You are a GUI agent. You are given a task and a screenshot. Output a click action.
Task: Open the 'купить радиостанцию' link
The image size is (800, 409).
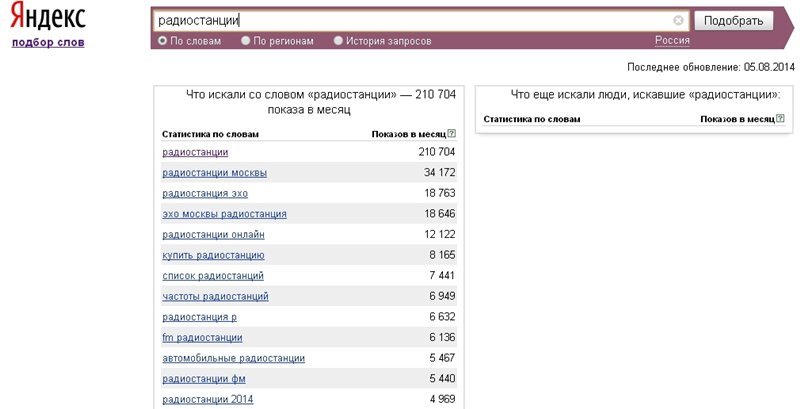(213, 255)
